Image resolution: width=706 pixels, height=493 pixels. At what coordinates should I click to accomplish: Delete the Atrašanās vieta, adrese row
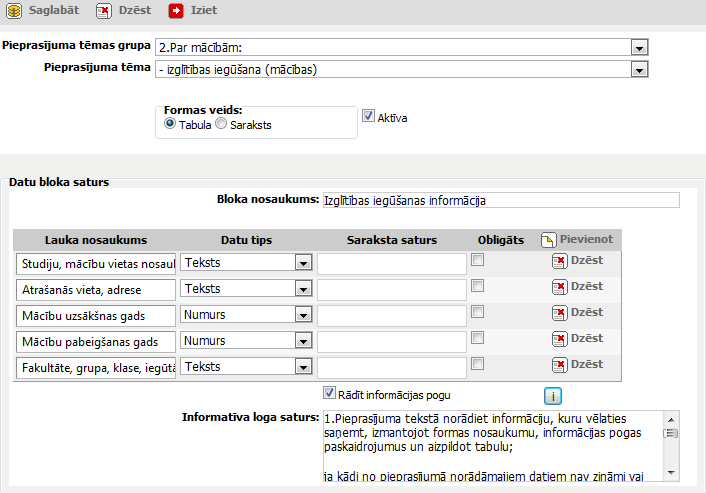560,287
